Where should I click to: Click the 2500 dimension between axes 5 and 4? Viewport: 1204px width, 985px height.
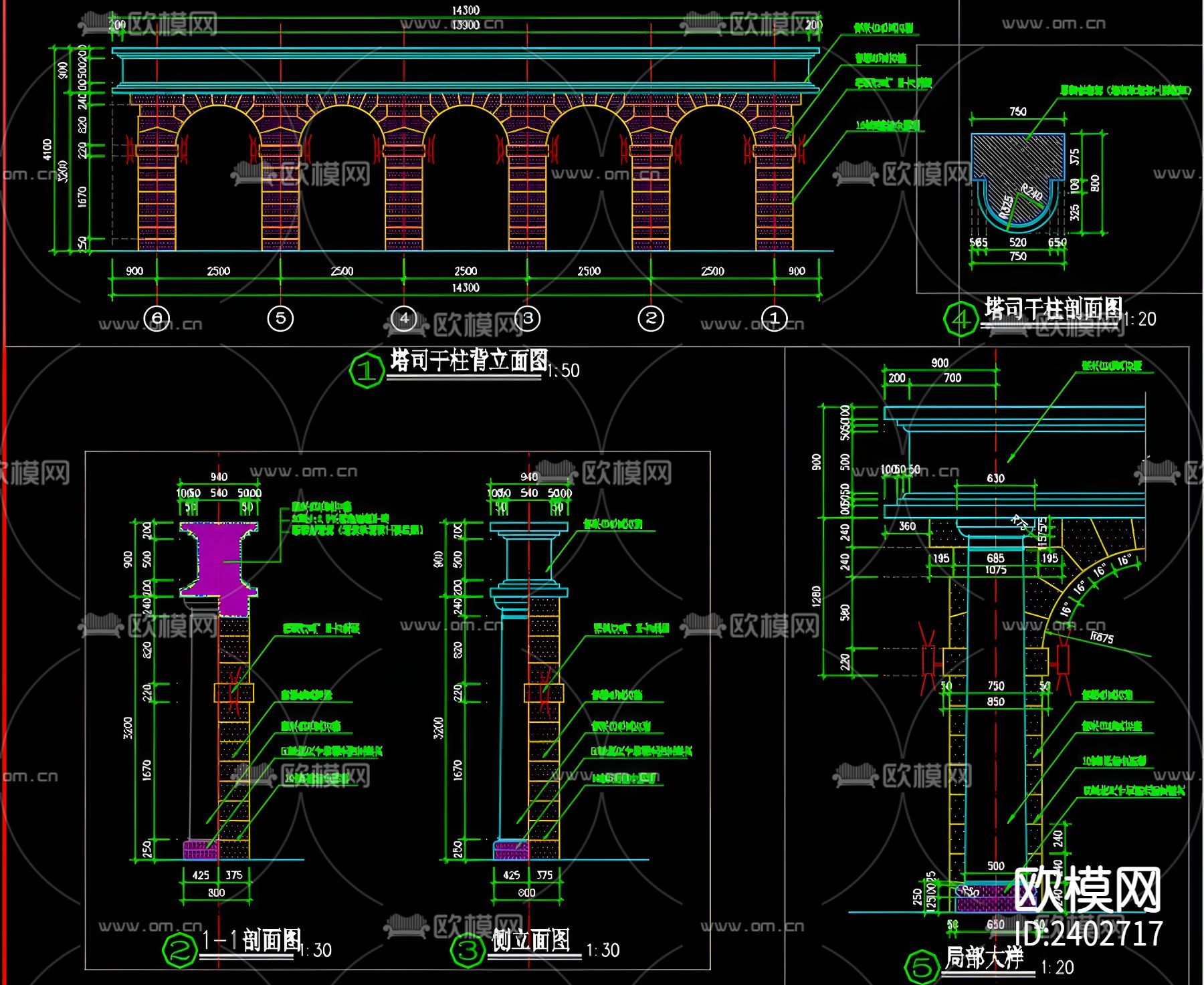pos(342,271)
